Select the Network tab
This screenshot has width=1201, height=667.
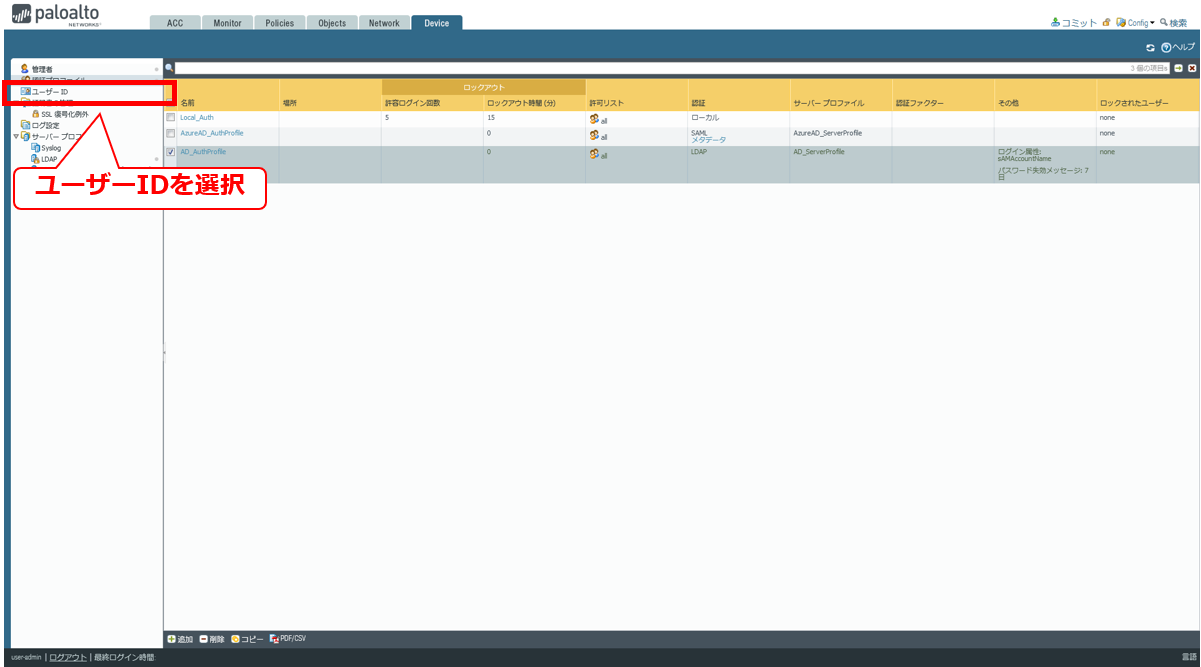pyautogui.click(x=384, y=23)
